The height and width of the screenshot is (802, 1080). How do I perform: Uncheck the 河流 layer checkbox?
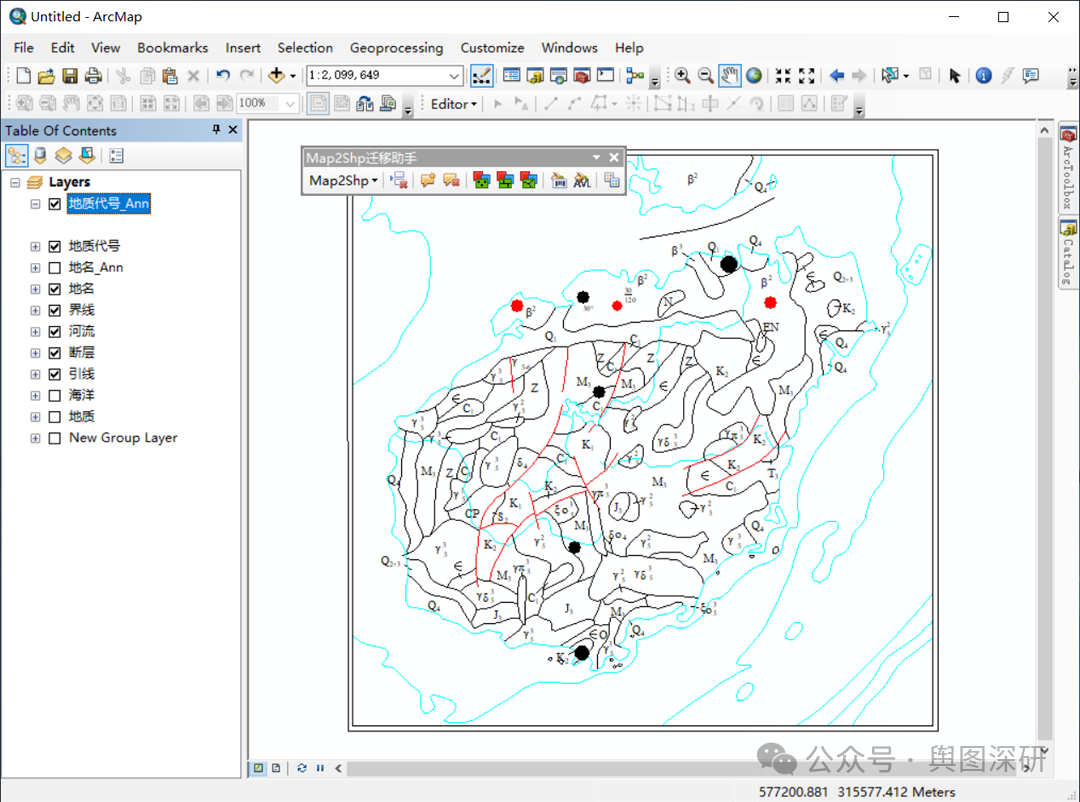pyautogui.click(x=55, y=331)
